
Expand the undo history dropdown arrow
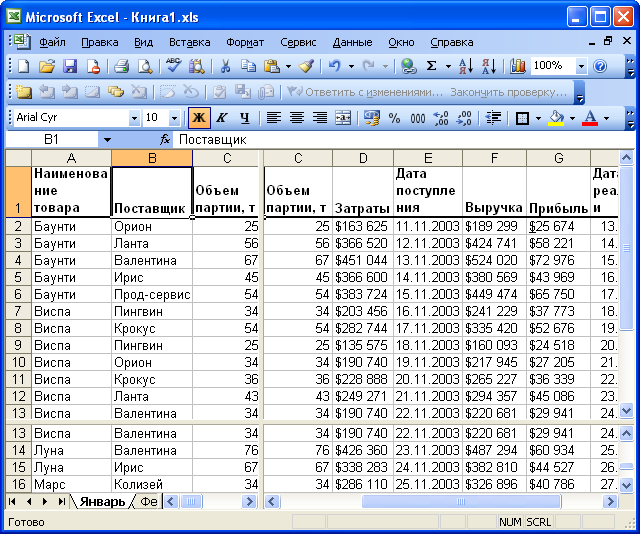click(351, 66)
